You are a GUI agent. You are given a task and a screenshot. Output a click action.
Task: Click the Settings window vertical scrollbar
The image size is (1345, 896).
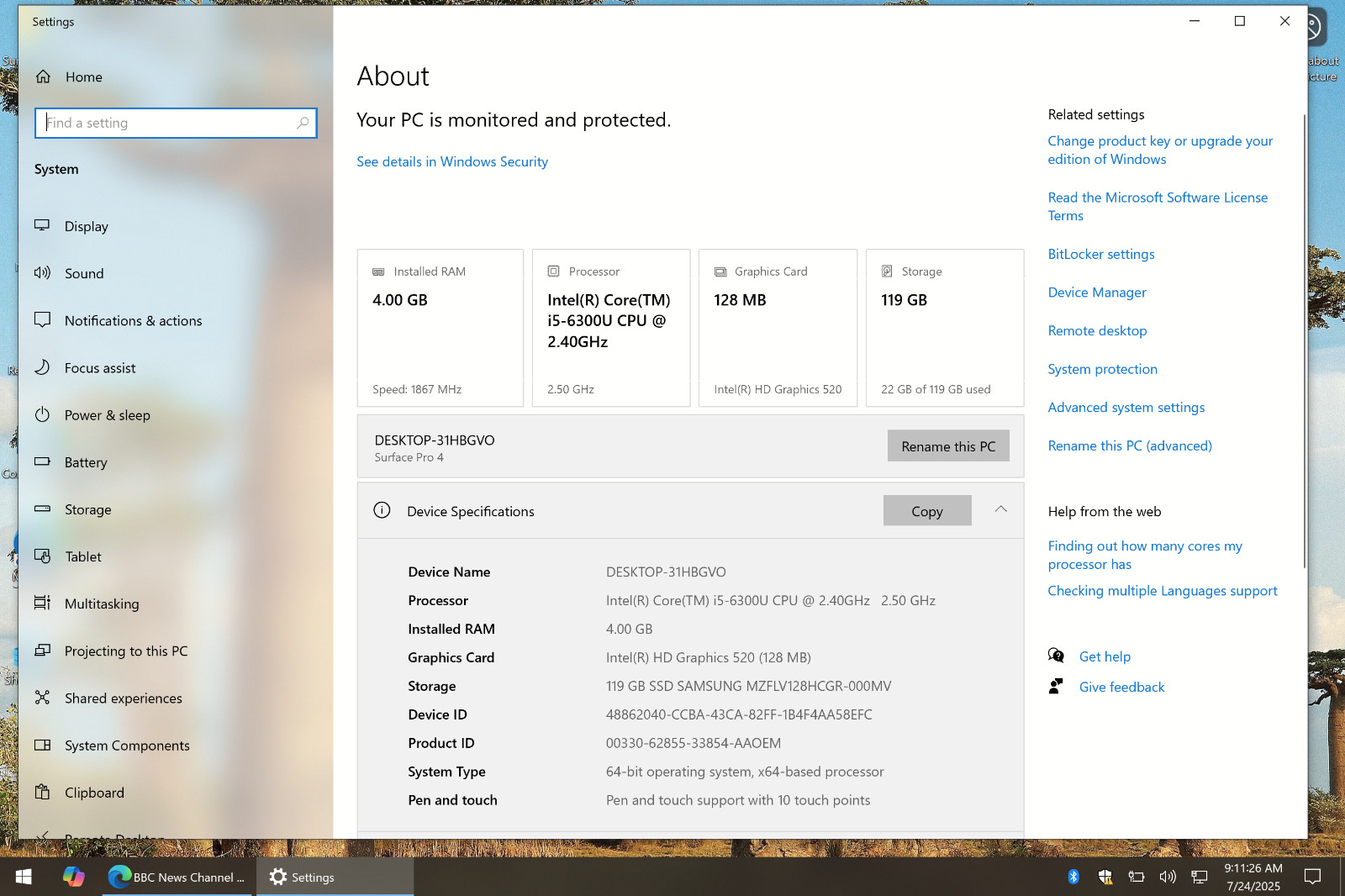(1305, 340)
